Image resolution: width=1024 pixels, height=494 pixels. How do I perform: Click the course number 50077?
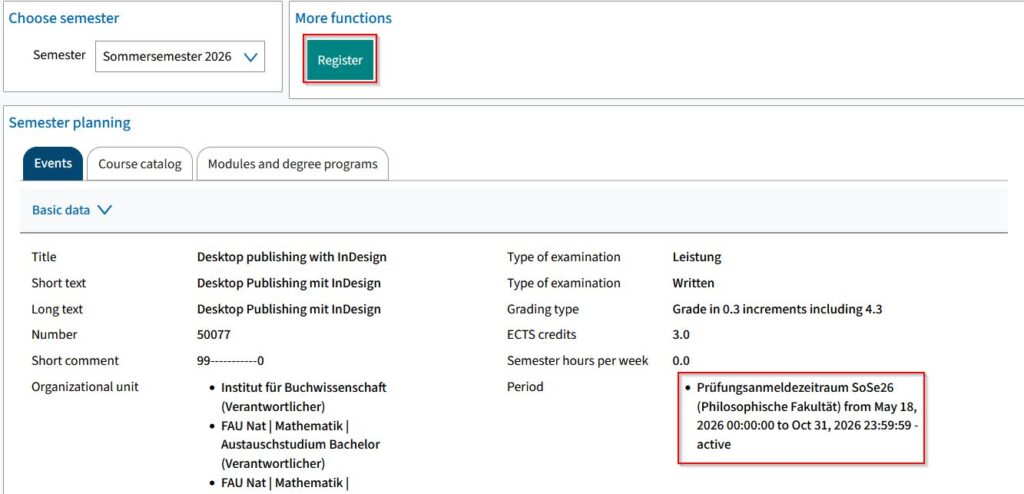tap(214, 335)
